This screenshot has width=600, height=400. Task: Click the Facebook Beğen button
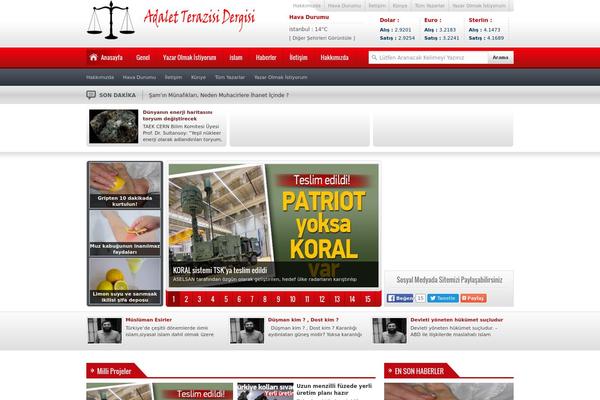point(400,298)
